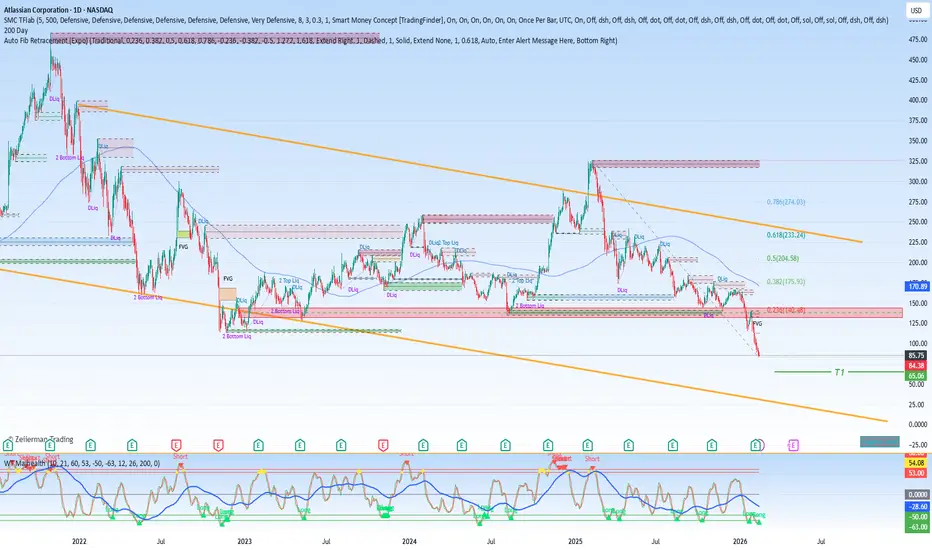Screen dimensions: 932x550
Task: Click the 400.00 price axis value
Action: 918,100
